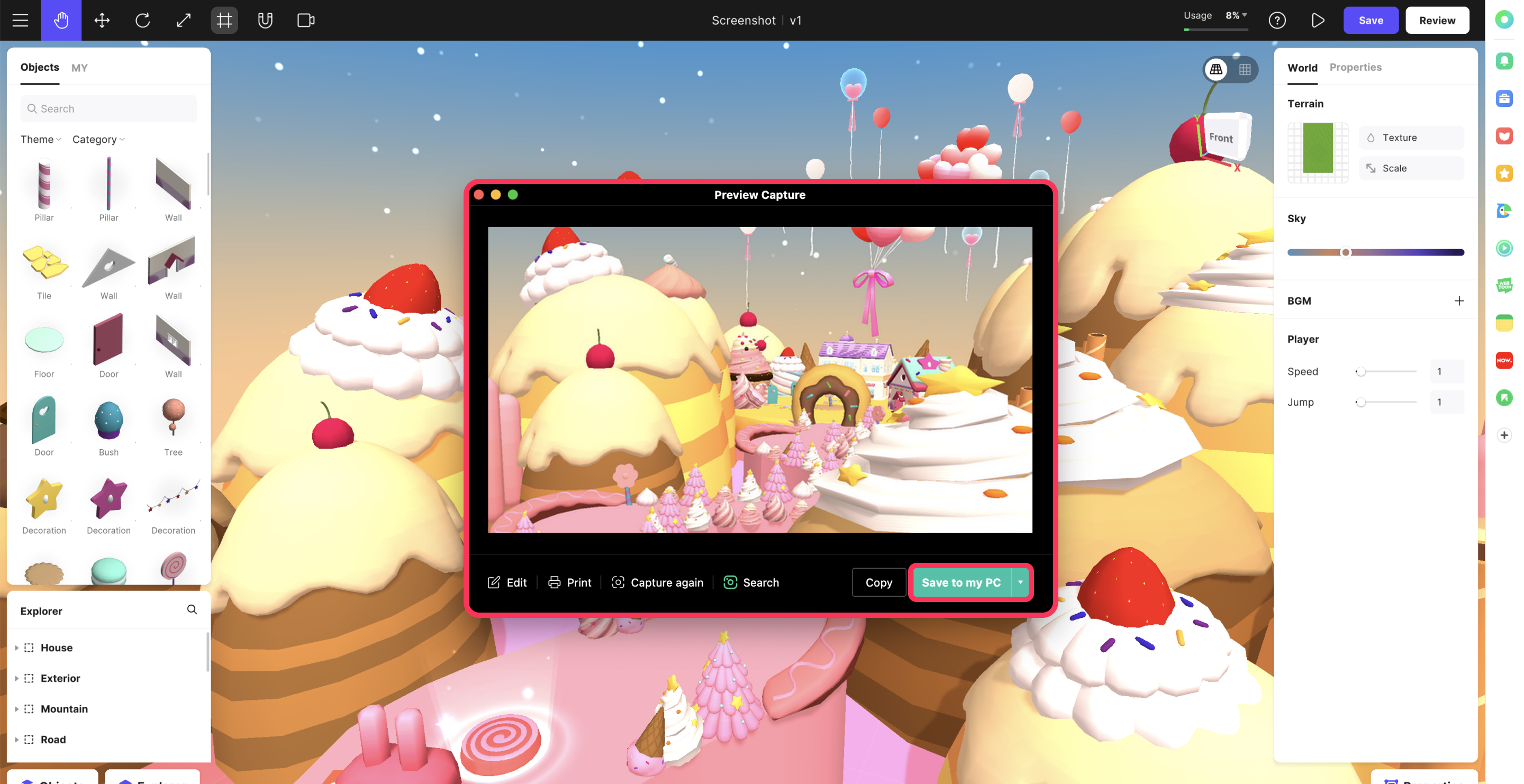Select the Scale arrow tool

(x=184, y=20)
